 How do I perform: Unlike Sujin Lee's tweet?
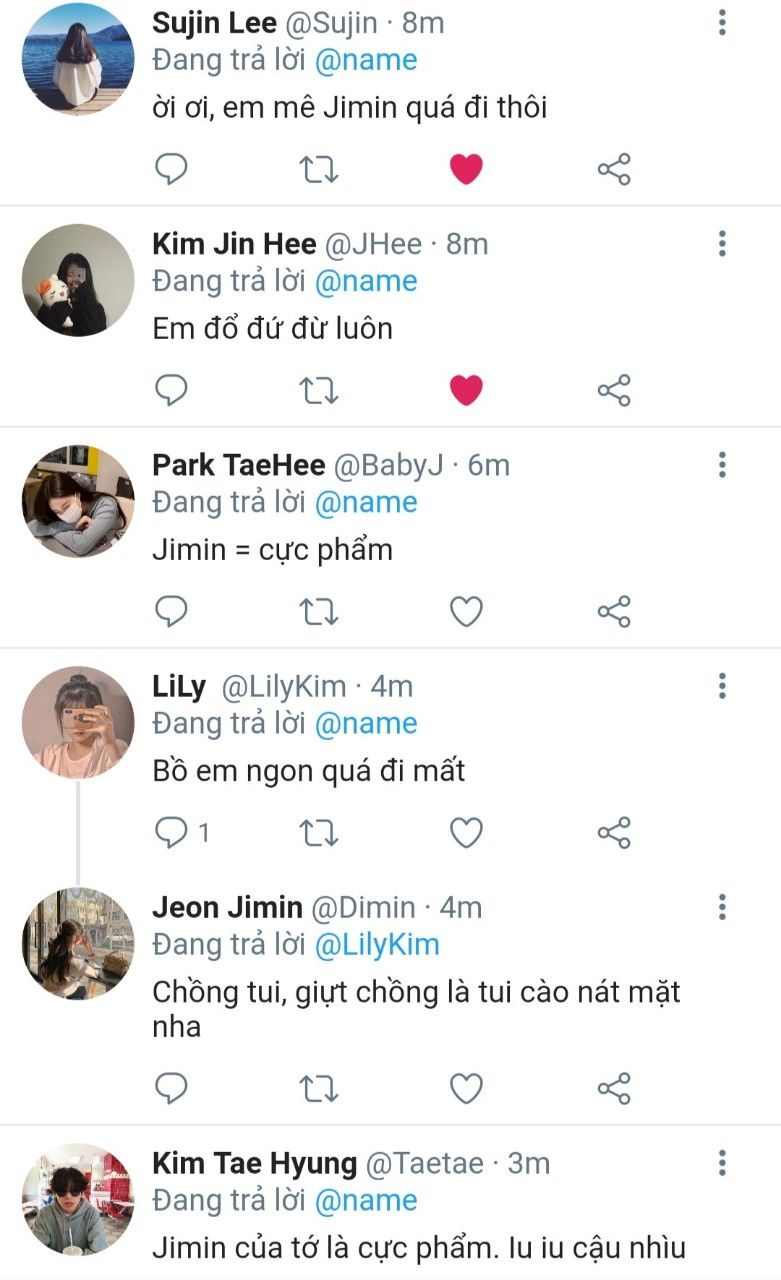[466, 169]
